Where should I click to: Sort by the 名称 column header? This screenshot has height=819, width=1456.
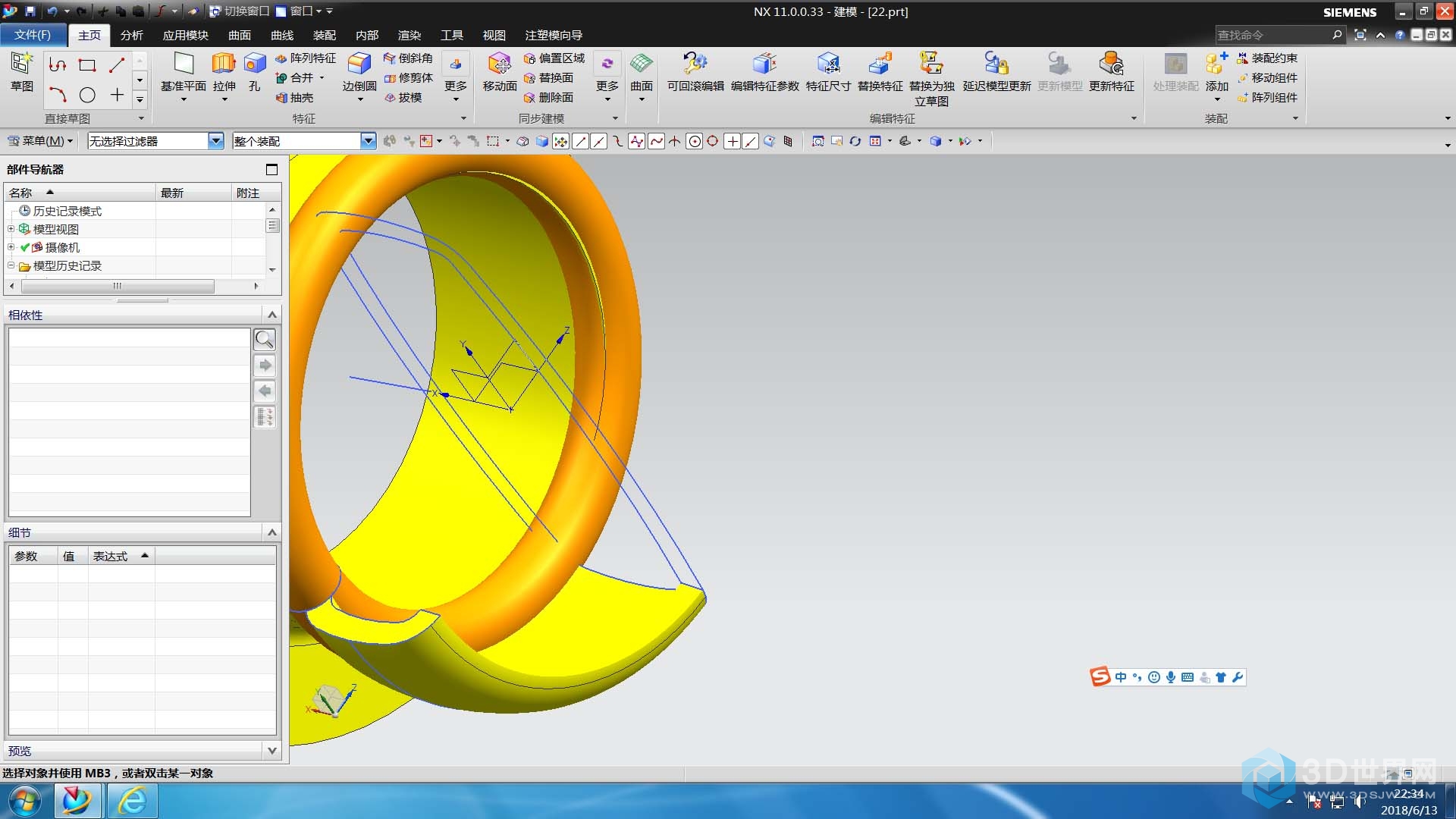coord(80,193)
